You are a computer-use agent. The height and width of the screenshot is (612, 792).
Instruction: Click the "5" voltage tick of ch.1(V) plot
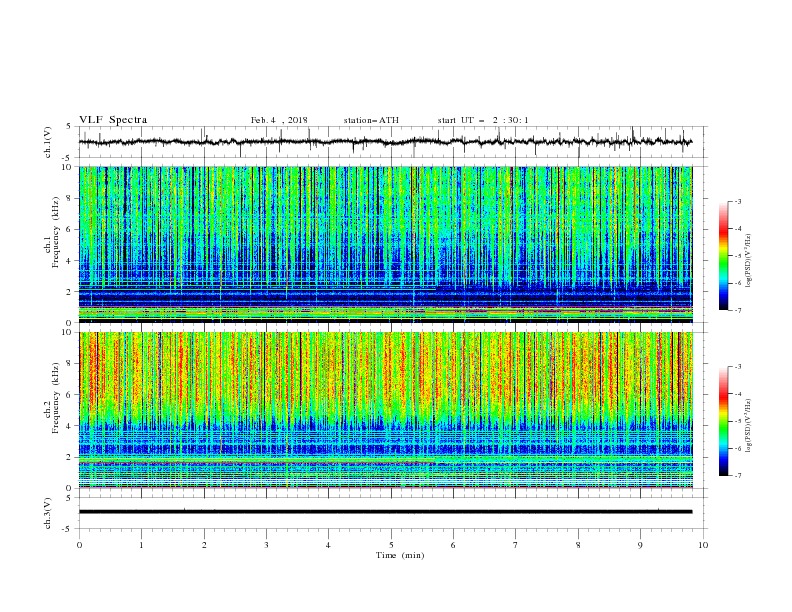click(x=69, y=127)
